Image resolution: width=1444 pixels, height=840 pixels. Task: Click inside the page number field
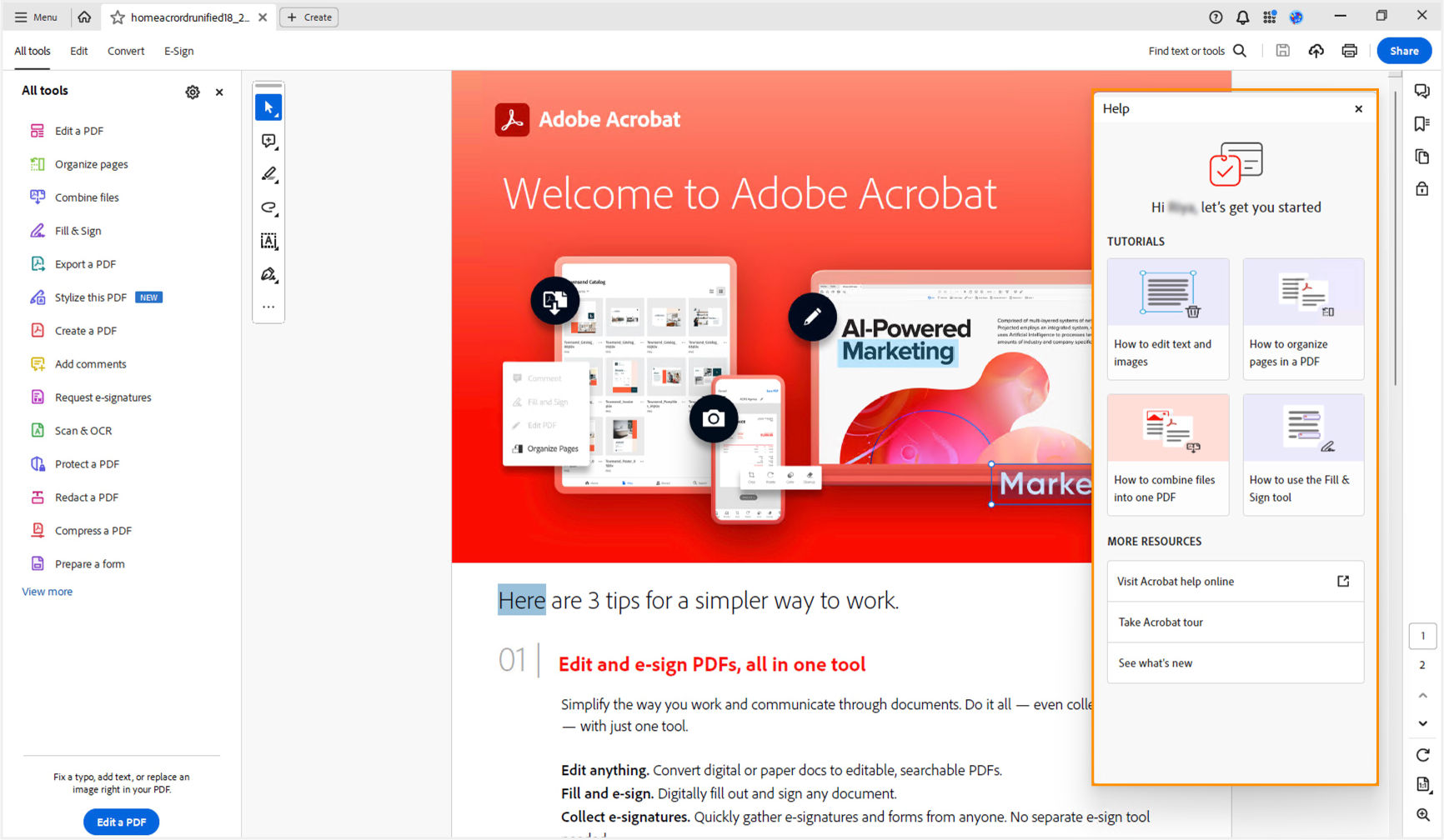1423,636
